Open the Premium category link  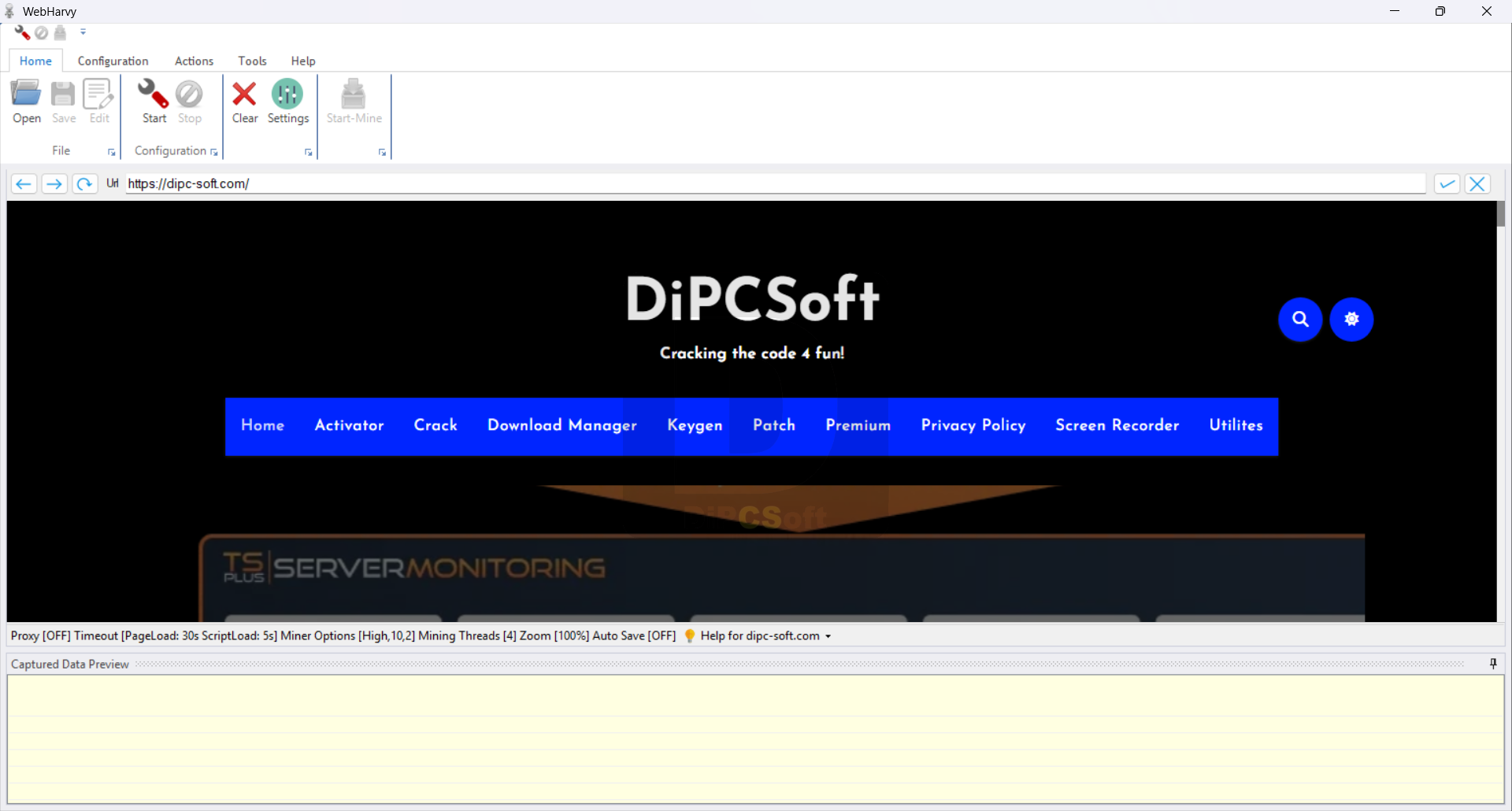858,425
